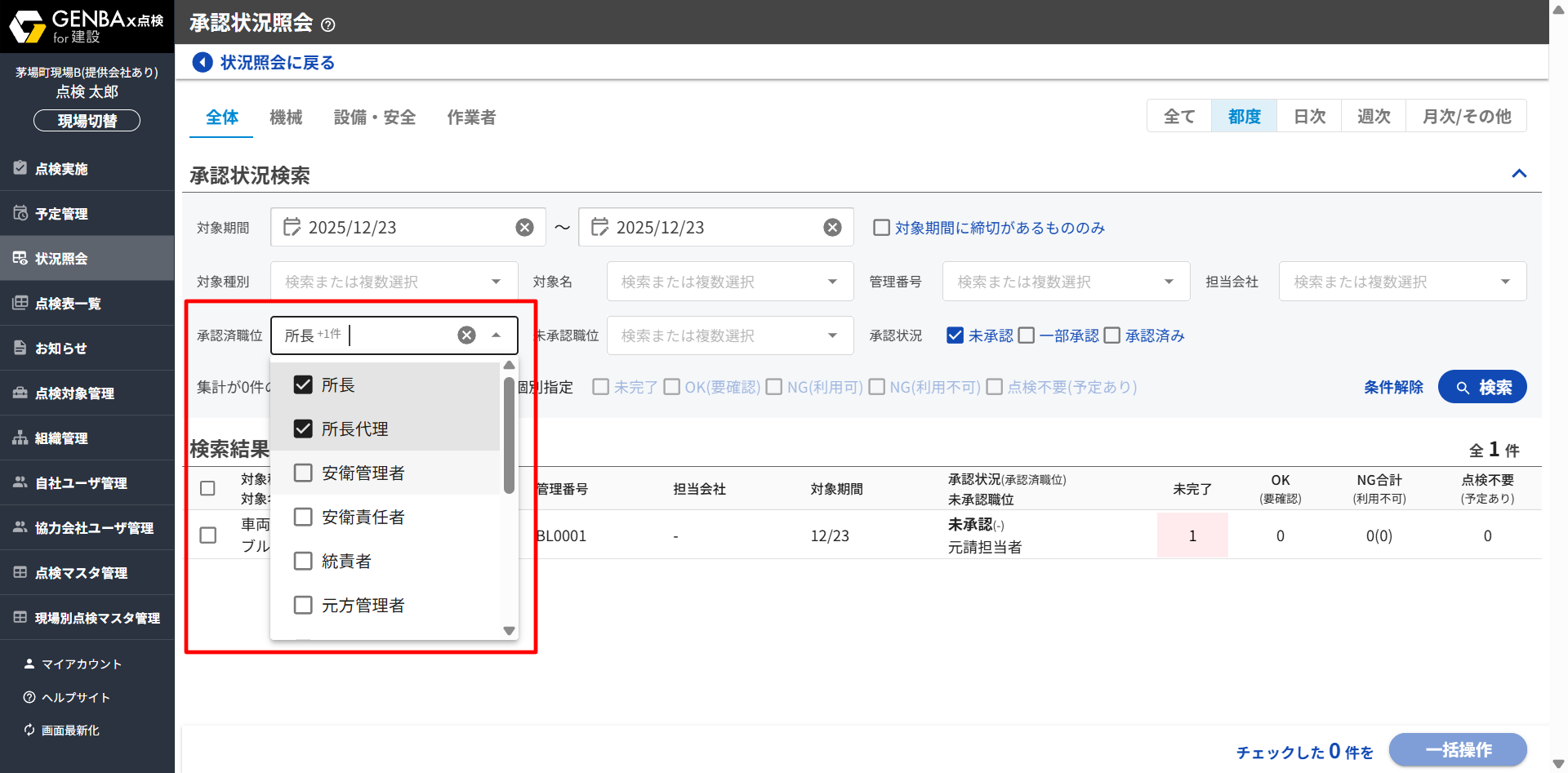
Task: Enable 対象期間に締切があるもののみ checkbox
Action: click(x=881, y=228)
